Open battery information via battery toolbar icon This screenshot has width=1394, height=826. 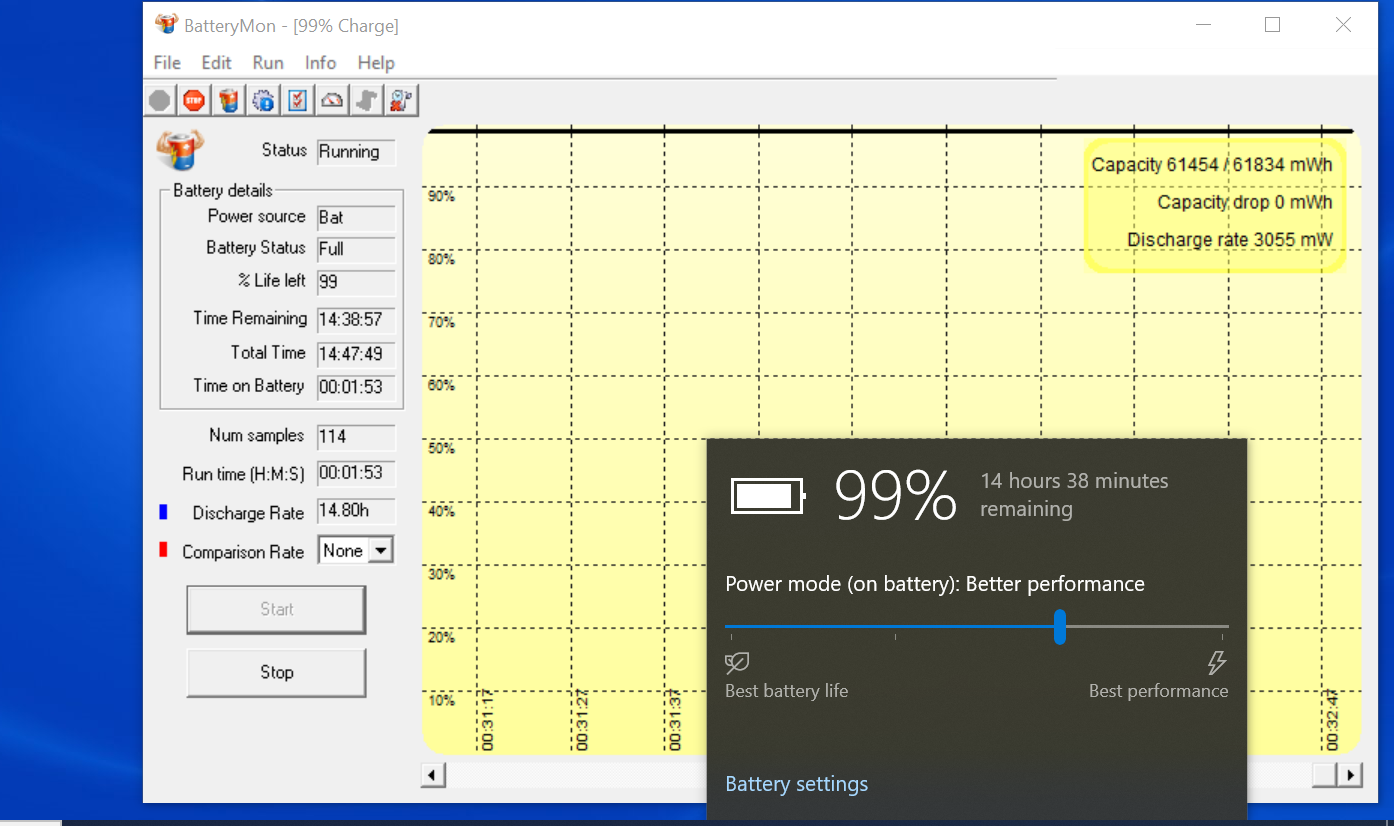pyautogui.click(x=229, y=100)
